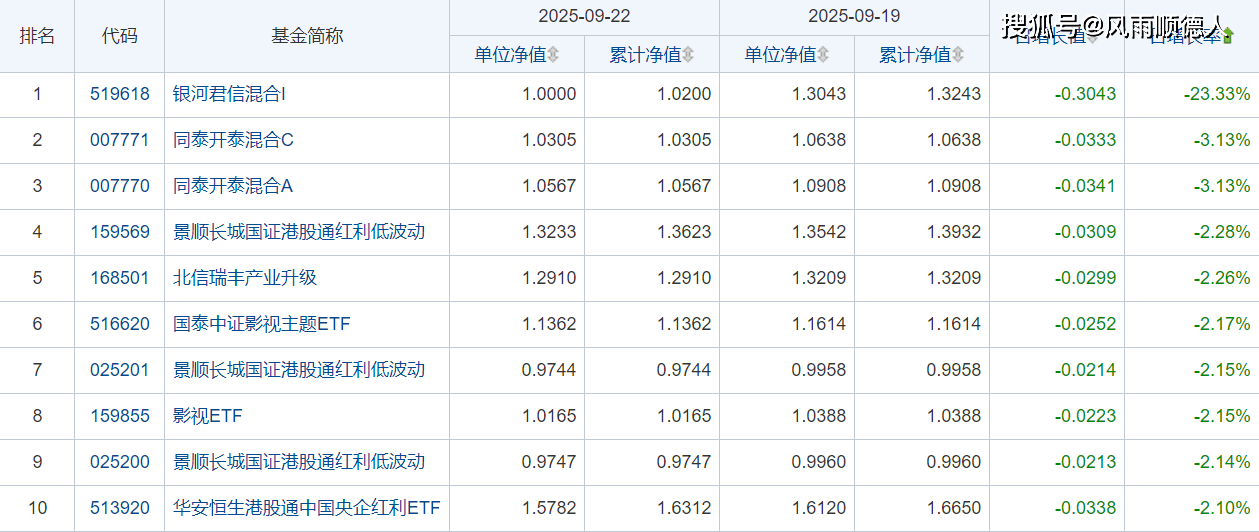
Task: Select daily change -0.0341
Action: click(x=1086, y=186)
